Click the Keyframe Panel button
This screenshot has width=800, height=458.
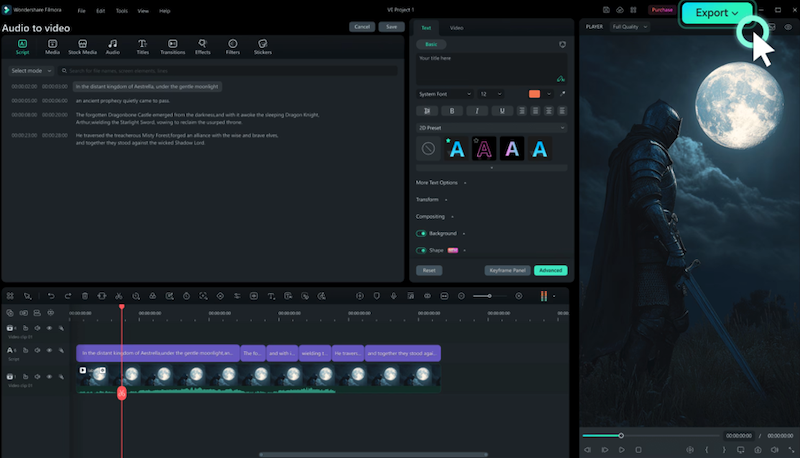coord(507,270)
